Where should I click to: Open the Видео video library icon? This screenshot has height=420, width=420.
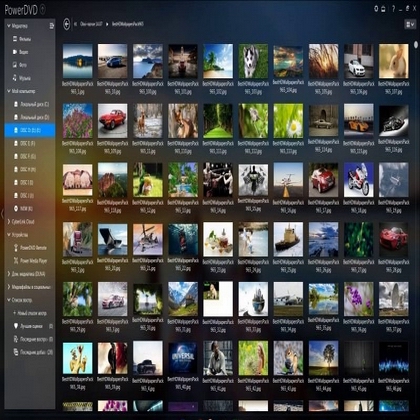pos(15,52)
